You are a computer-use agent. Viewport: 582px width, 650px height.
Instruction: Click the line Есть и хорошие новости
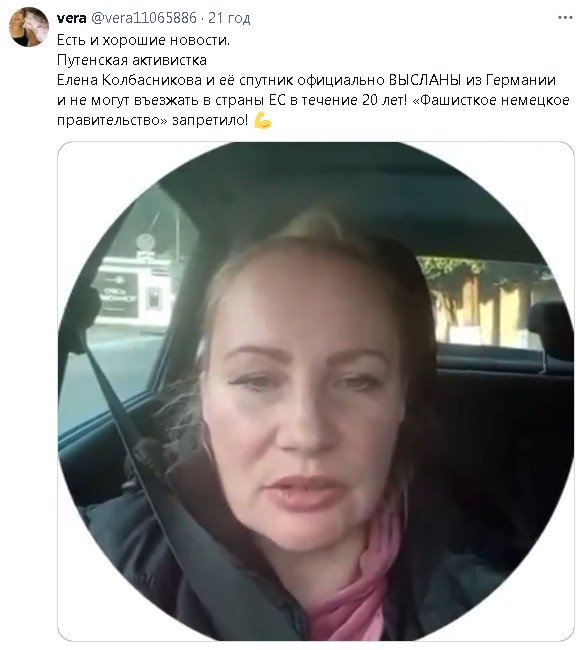(143, 40)
